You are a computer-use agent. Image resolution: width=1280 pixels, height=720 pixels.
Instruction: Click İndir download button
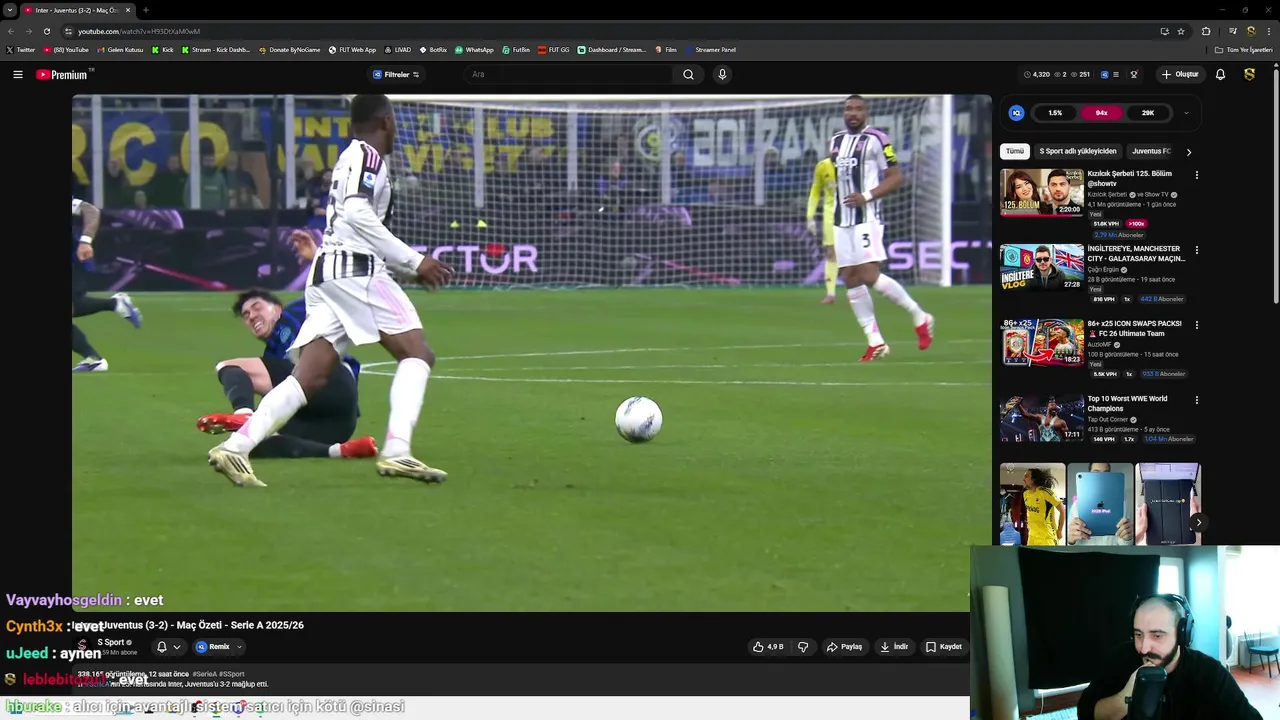tap(894, 647)
